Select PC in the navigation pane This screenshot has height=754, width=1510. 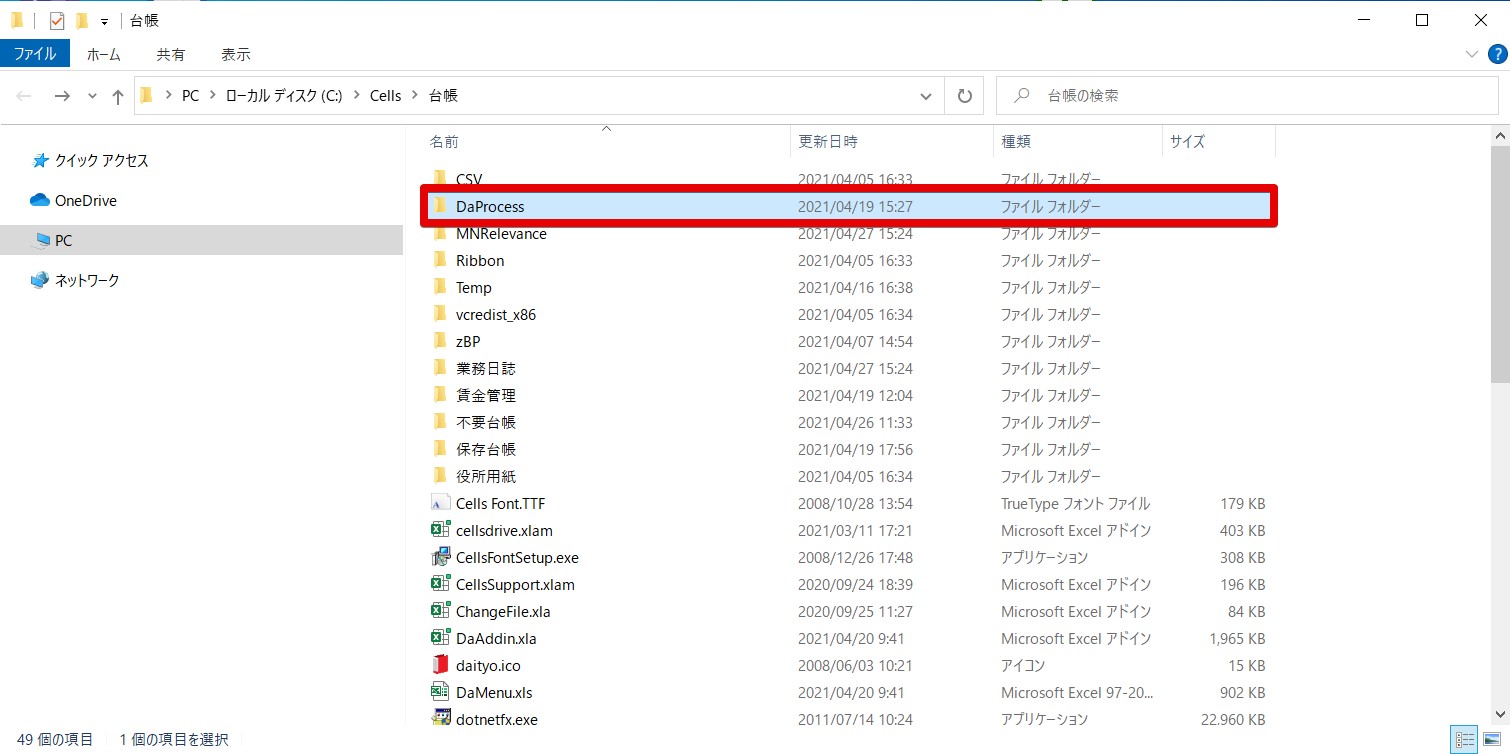click(x=200, y=240)
